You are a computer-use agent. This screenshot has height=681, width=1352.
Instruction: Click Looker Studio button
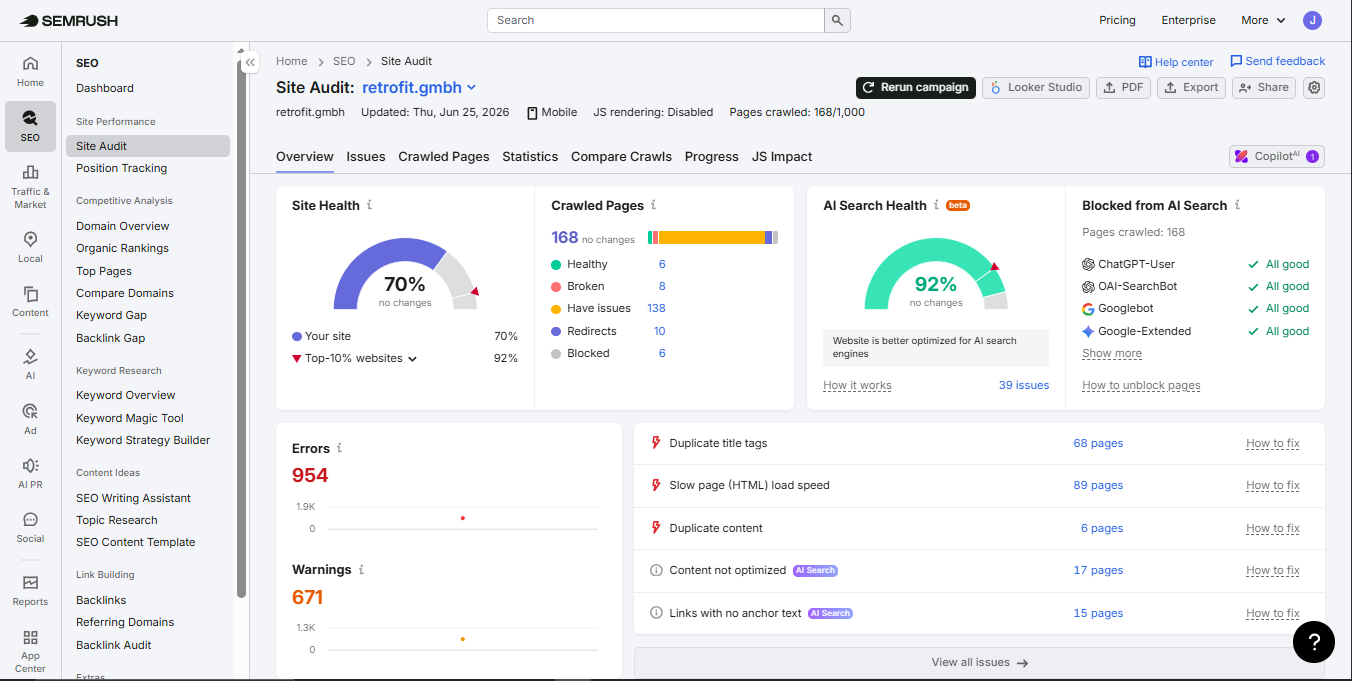tap(1036, 88)
